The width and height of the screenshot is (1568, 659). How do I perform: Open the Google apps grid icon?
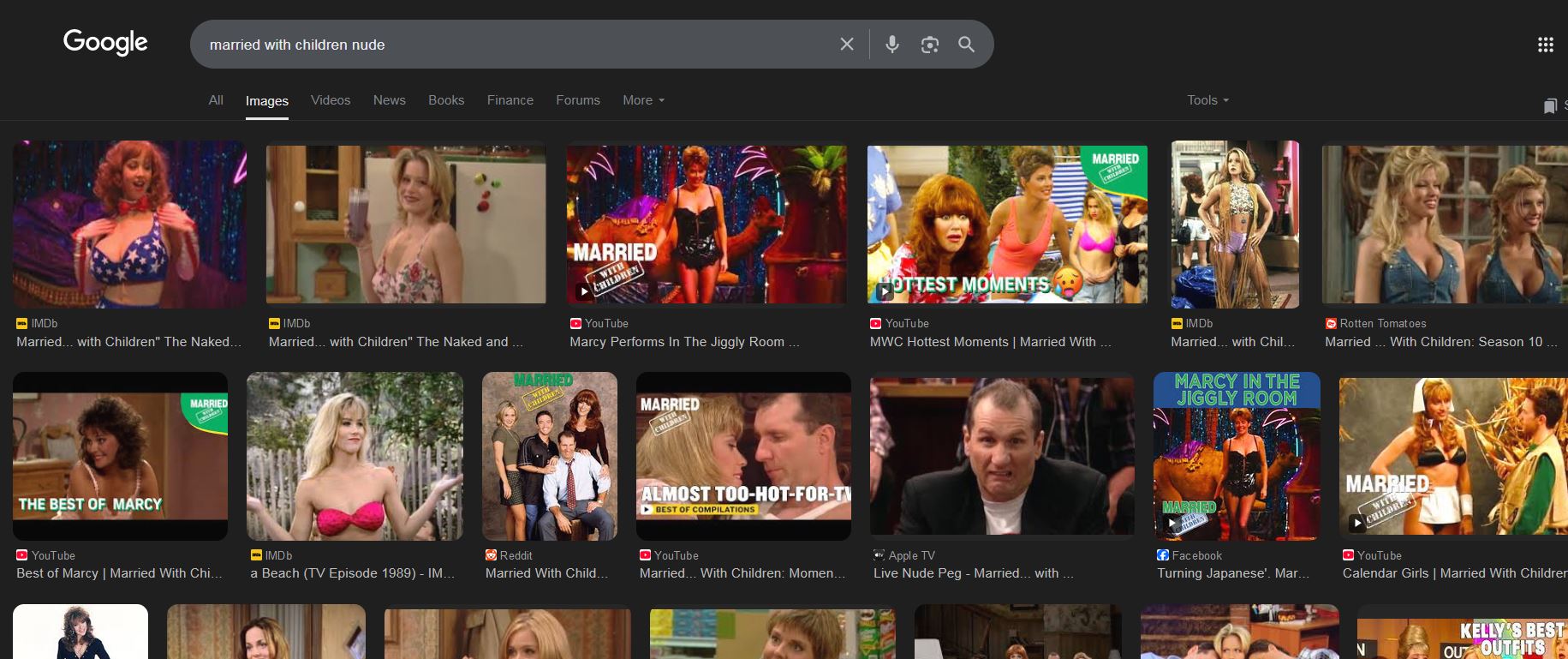pyautogui.click(x=1546, y=45)
